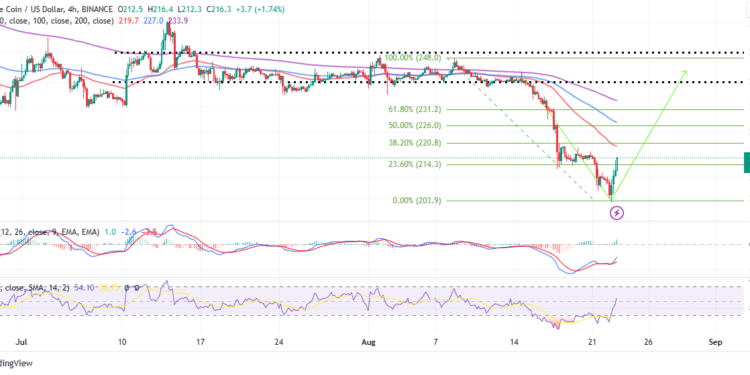Click the 21 date label on the time axis
Viewport: 750px width, 375px height.
click(x=593, y=342)
